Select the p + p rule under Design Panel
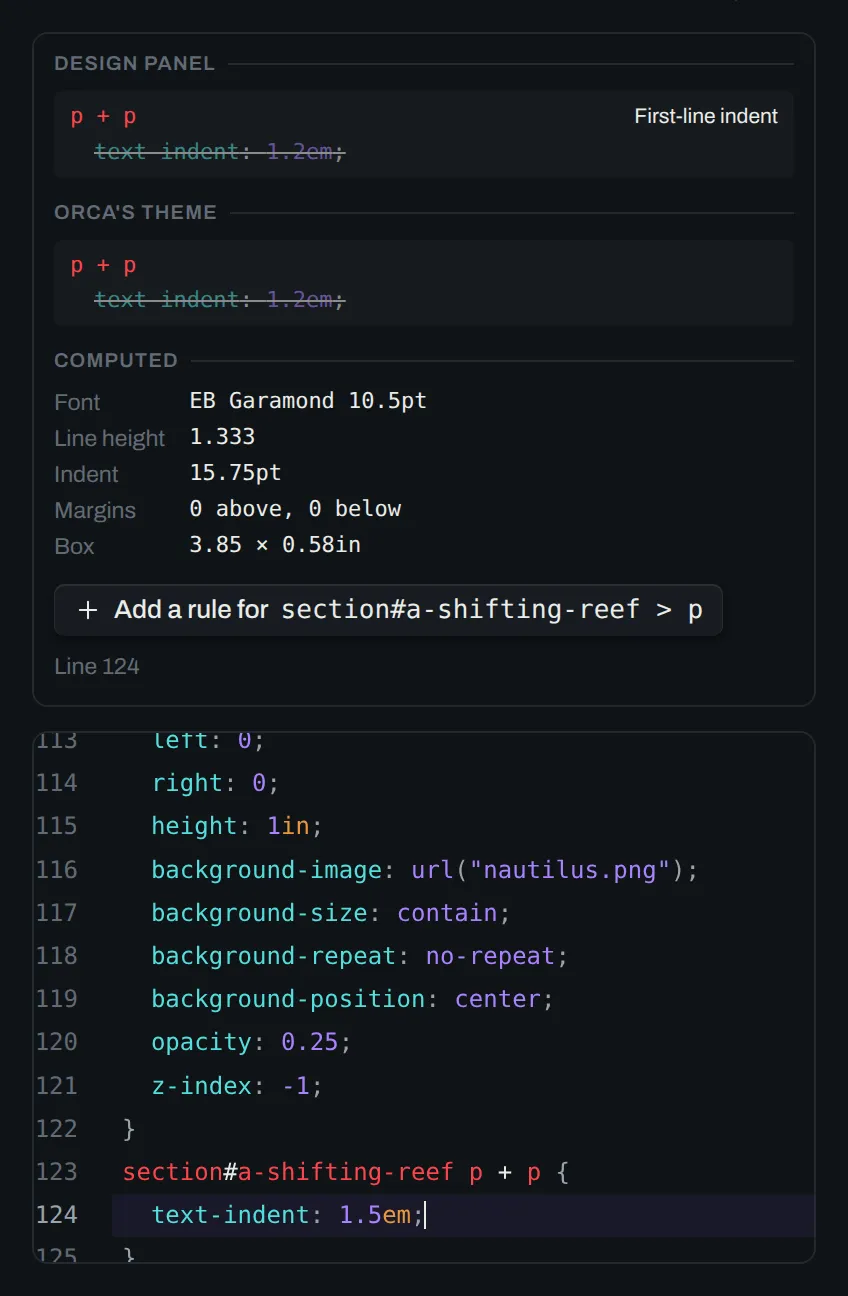Viewport: 848px width, 1296px height. point(104,117)
